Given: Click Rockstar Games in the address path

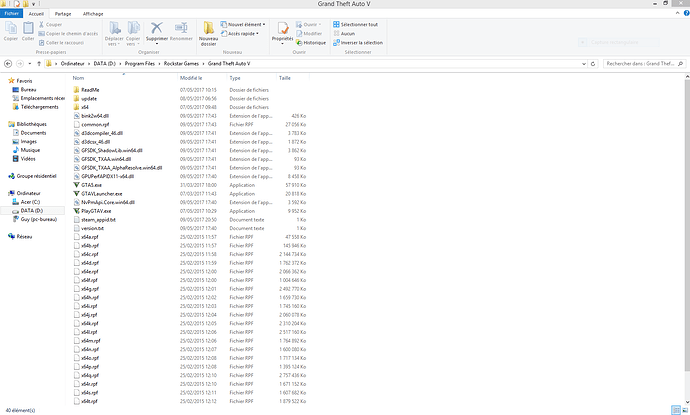Looking at the screenshot, I should 181,64.
